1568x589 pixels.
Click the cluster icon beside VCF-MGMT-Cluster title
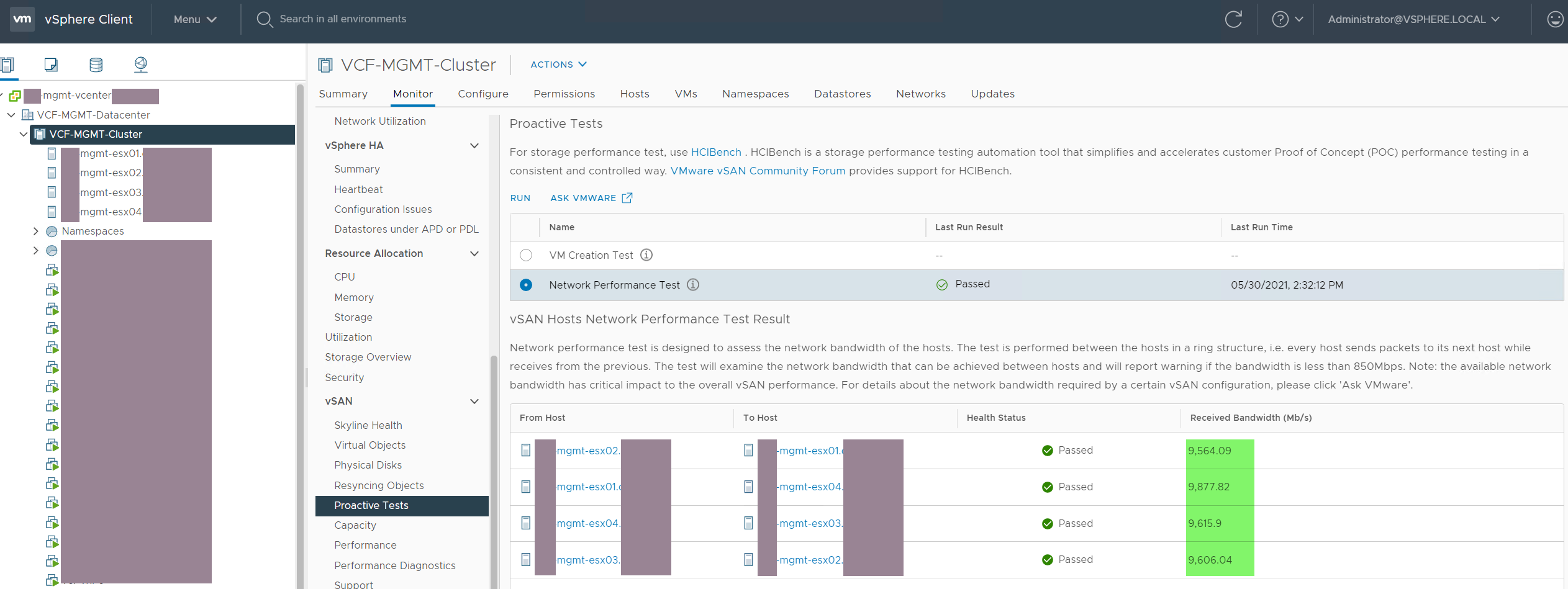(325, 65)
